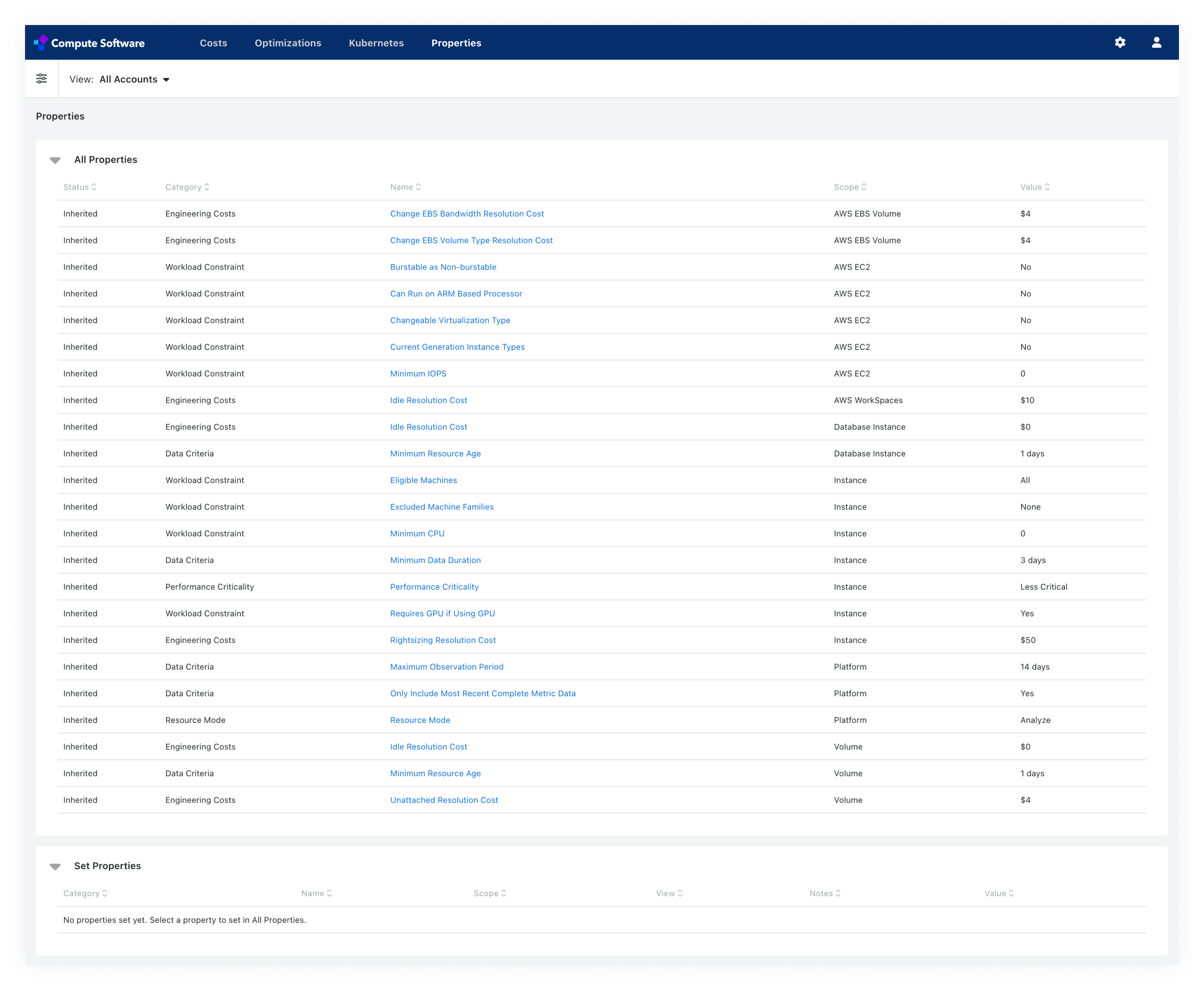Collapse the Set Properties section
The width and height of the screenshot is (1204, 991).
click(55, 866)
